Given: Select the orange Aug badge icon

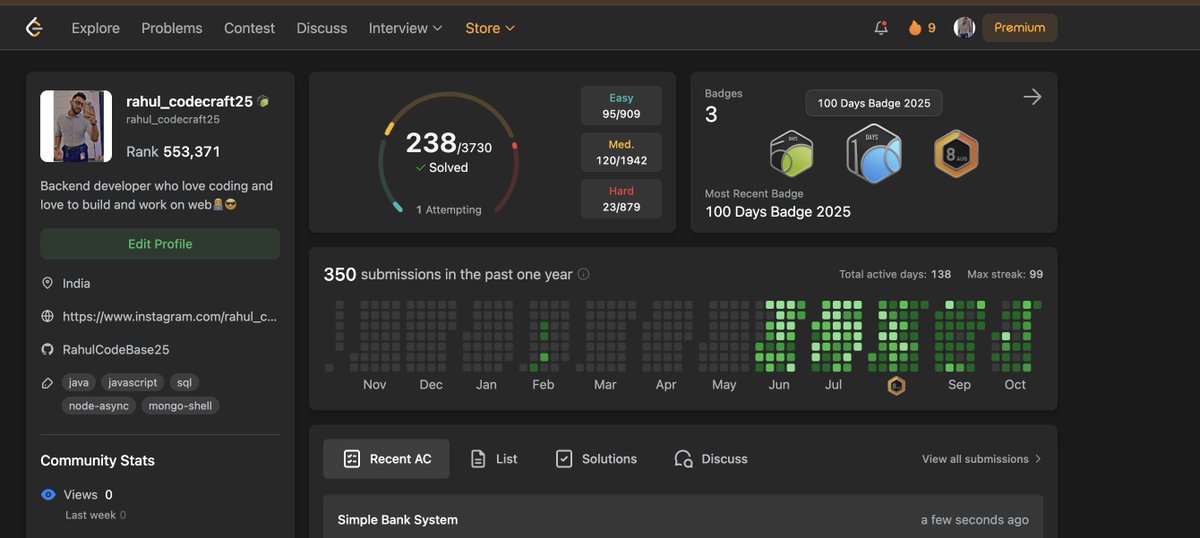Looking at the screenshot, I should (956, 154).
